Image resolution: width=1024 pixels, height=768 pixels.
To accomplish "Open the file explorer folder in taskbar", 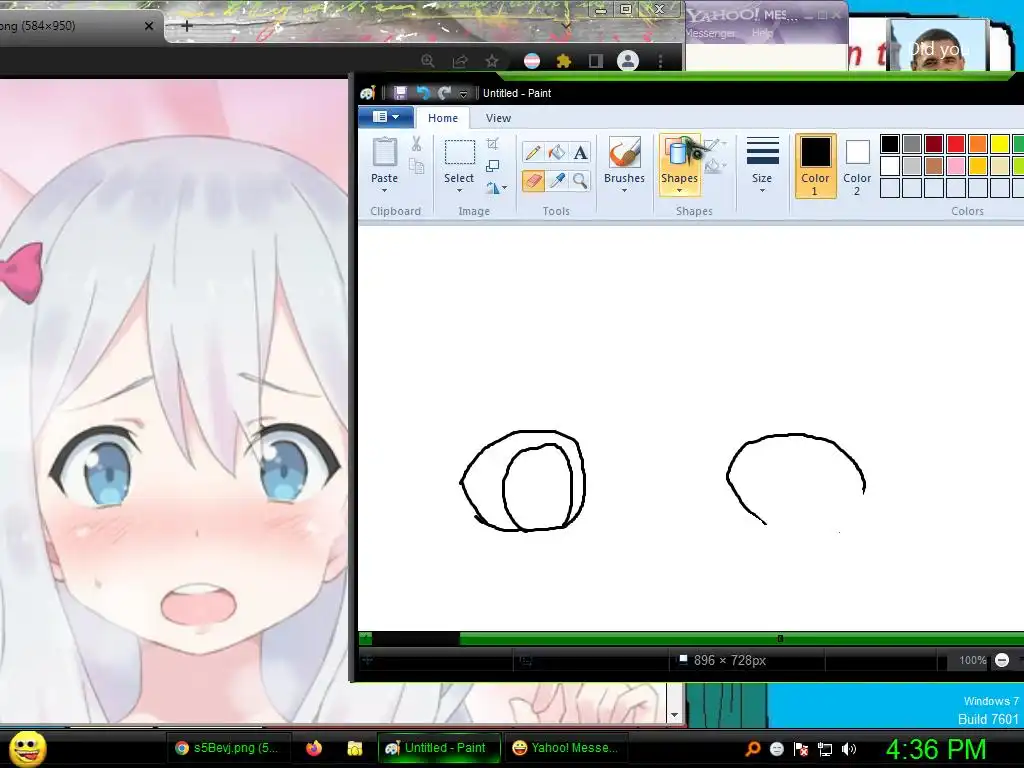I will click(x=355, y=748).
